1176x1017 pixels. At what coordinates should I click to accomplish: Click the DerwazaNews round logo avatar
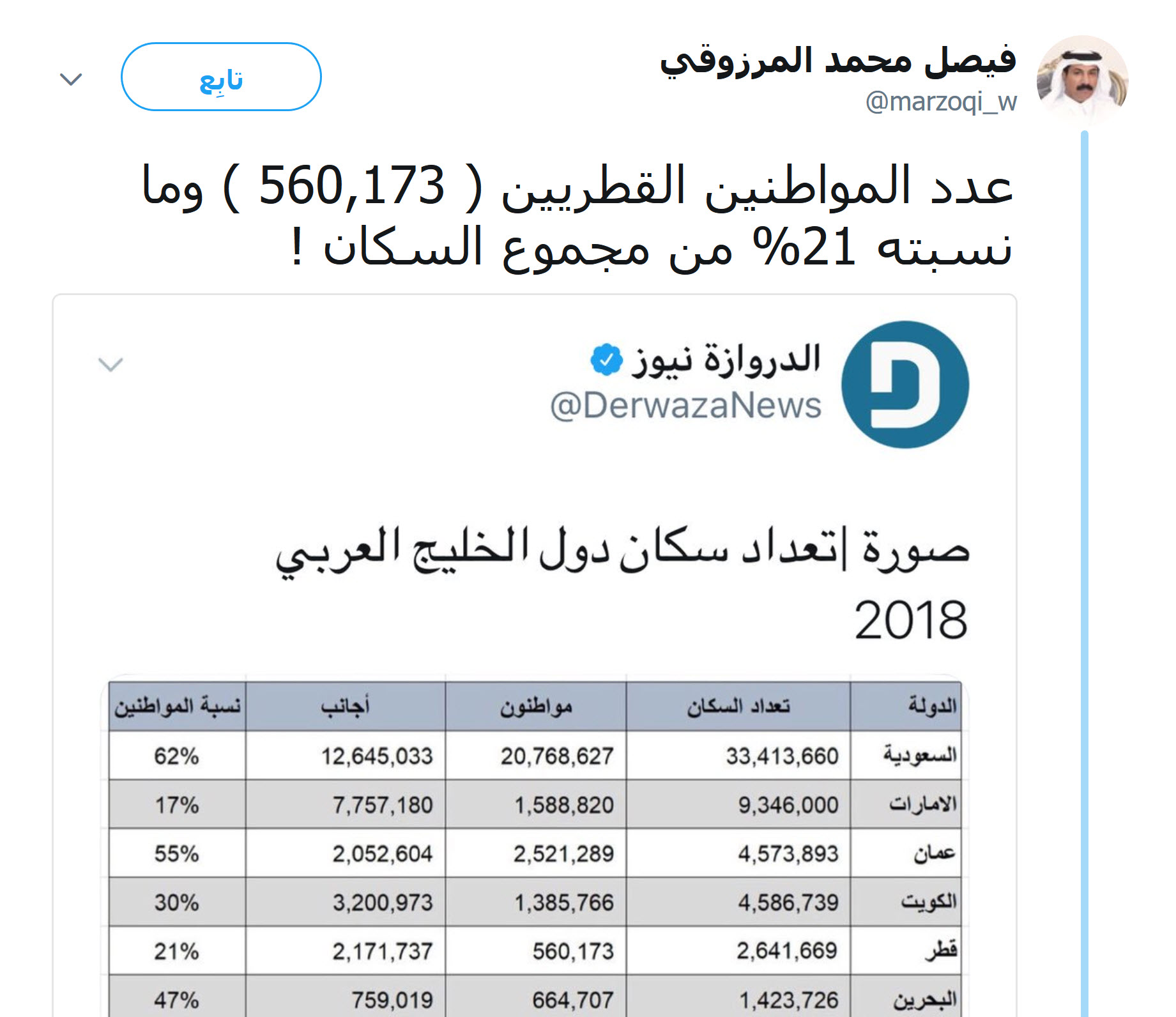pyautogui.click(x=905, y=384)
